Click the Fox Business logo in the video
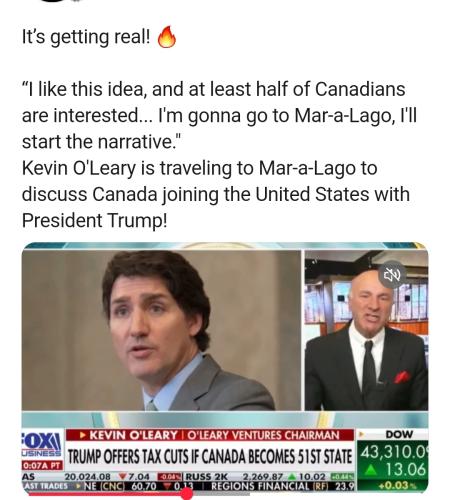The image size is (450, 500). pyautogui.click(x=42, y=444)
